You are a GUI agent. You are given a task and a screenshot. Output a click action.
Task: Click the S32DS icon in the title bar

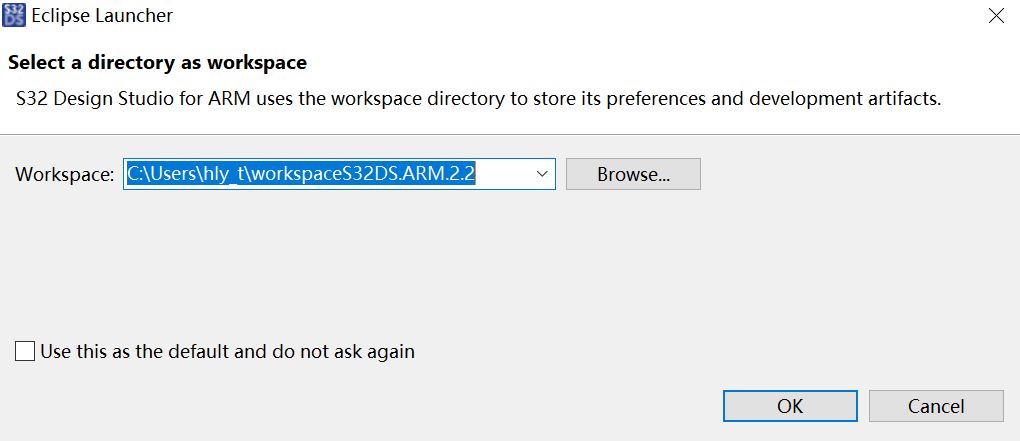[15, 16]
